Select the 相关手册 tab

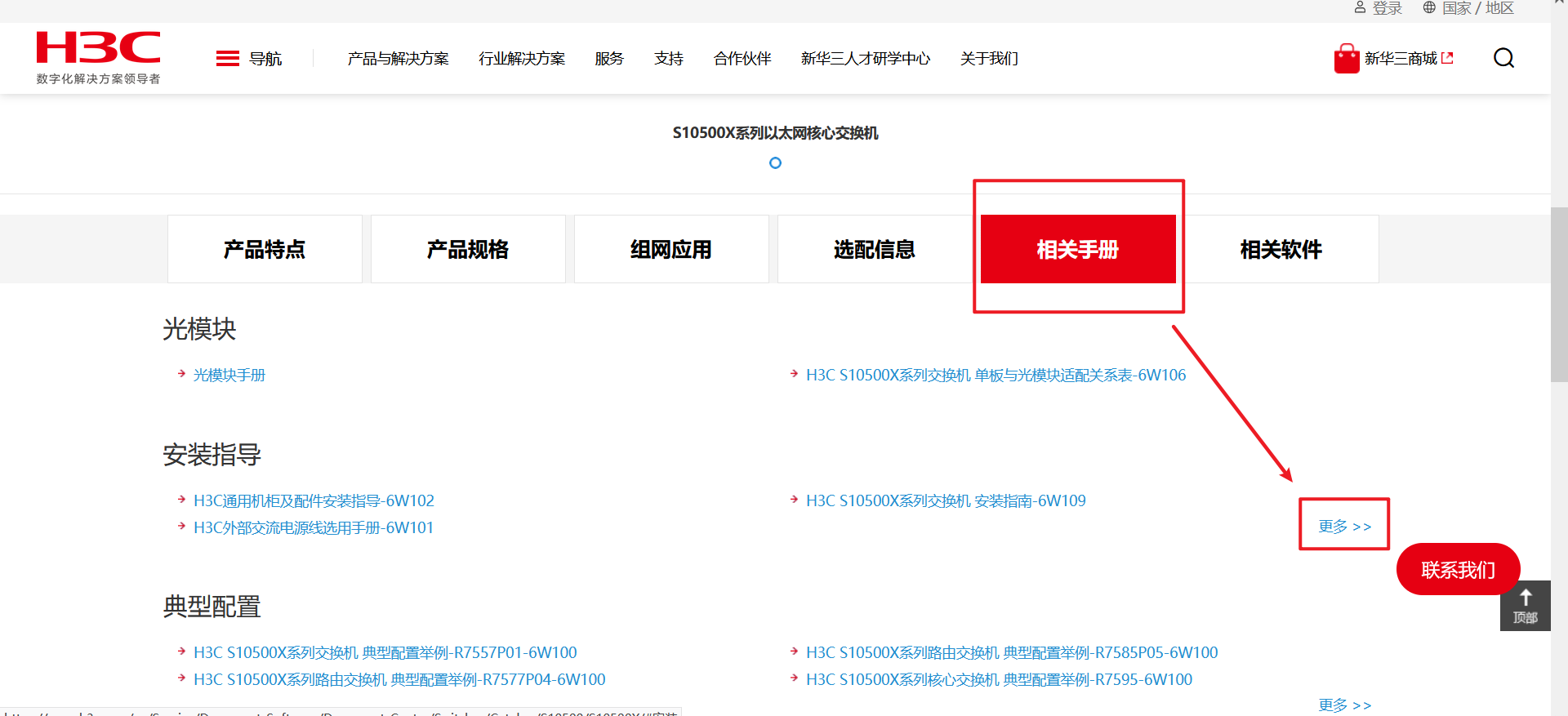[x=1078, y=249]
